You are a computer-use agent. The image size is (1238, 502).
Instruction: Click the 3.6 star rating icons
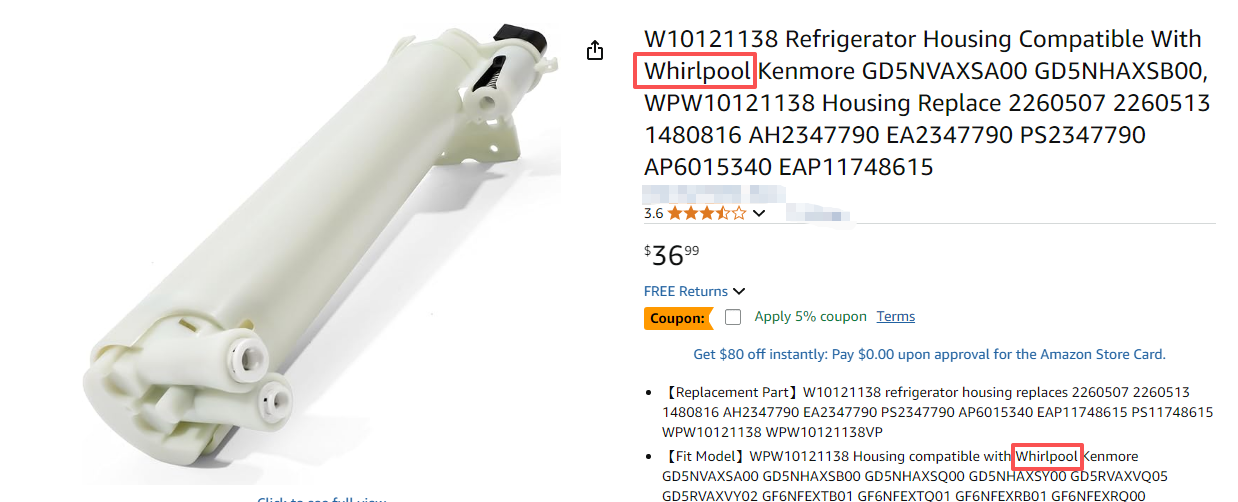pos(707,213)
